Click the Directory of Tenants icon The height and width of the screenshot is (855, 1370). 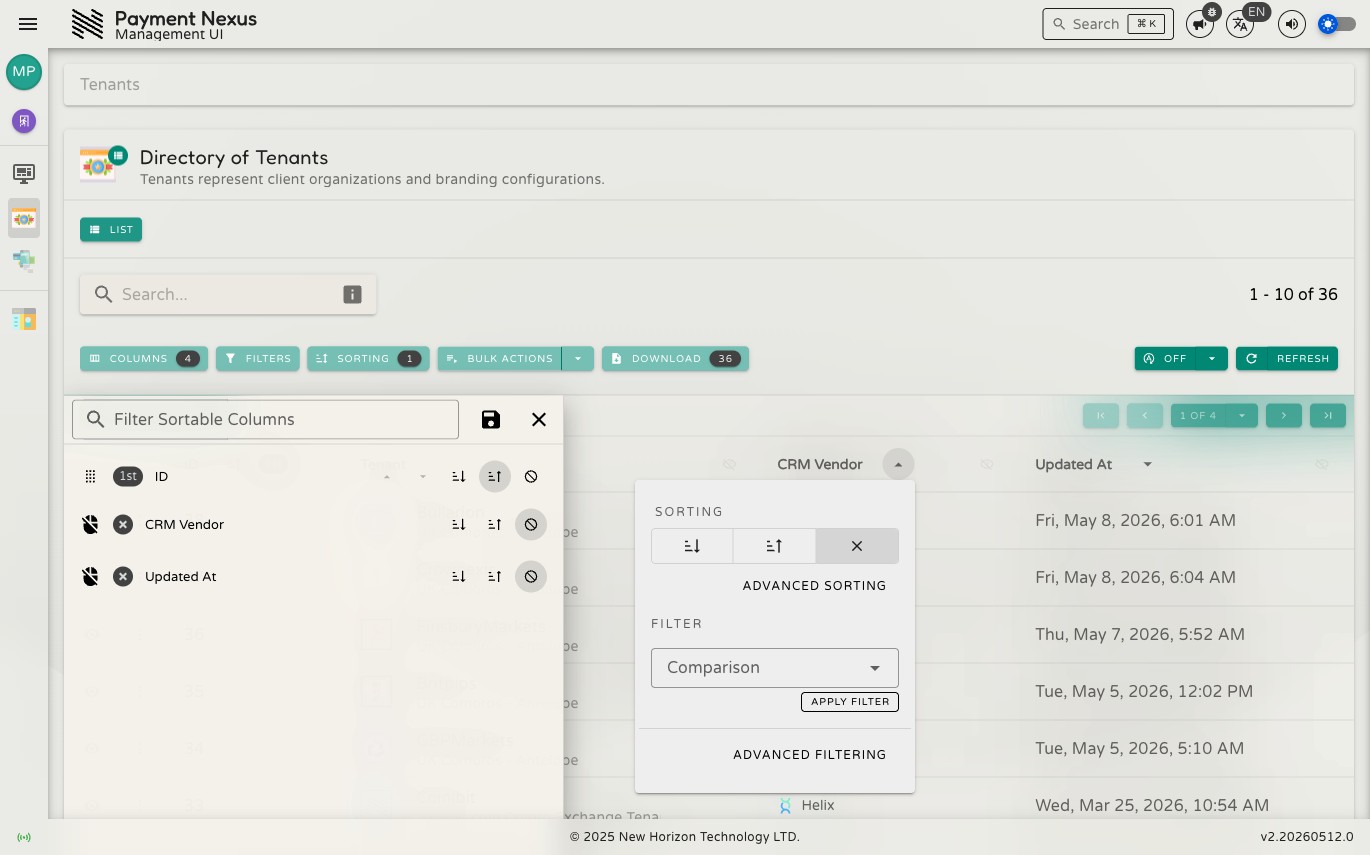[x=103, y=165]
